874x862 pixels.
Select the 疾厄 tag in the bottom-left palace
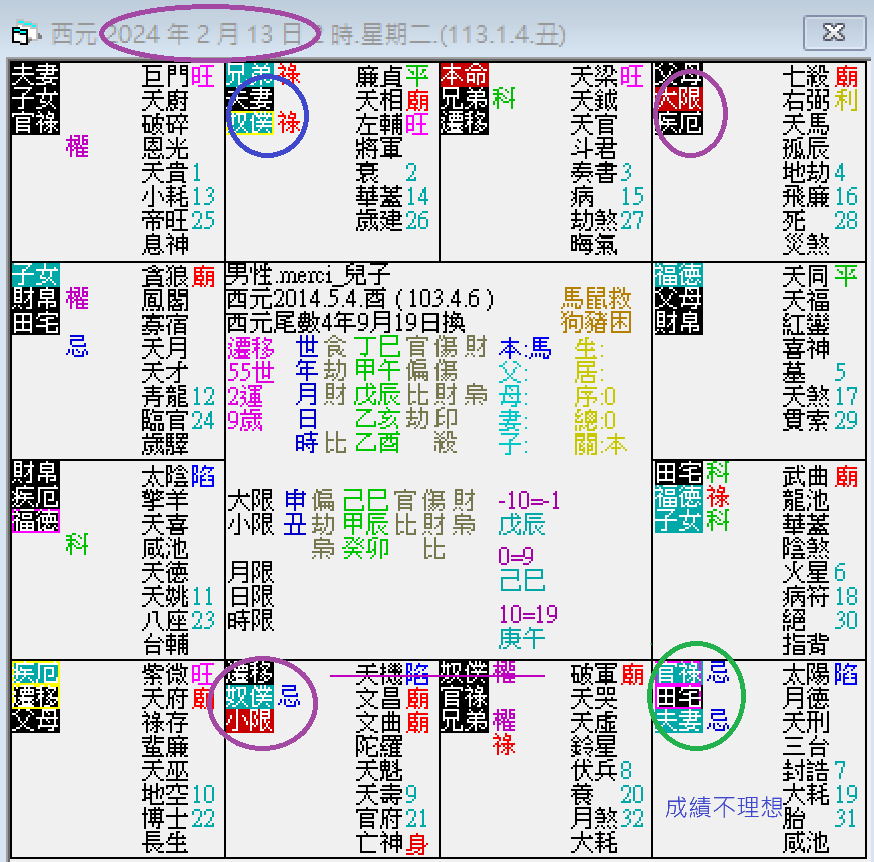(x=36, y=672)
